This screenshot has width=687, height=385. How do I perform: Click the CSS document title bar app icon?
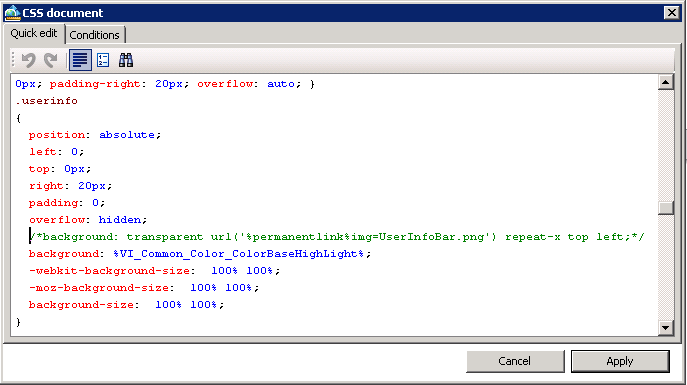click(x=12, y=13)
